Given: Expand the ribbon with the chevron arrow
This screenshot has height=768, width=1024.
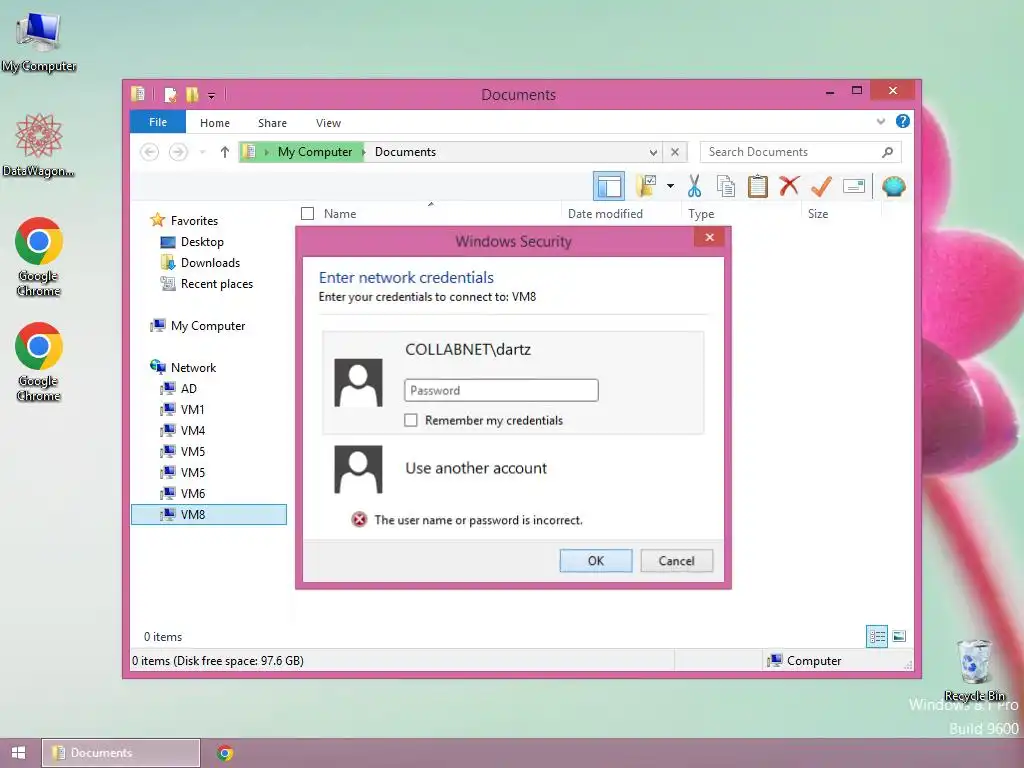Looking at the screenshot, I should pos(880,121).
